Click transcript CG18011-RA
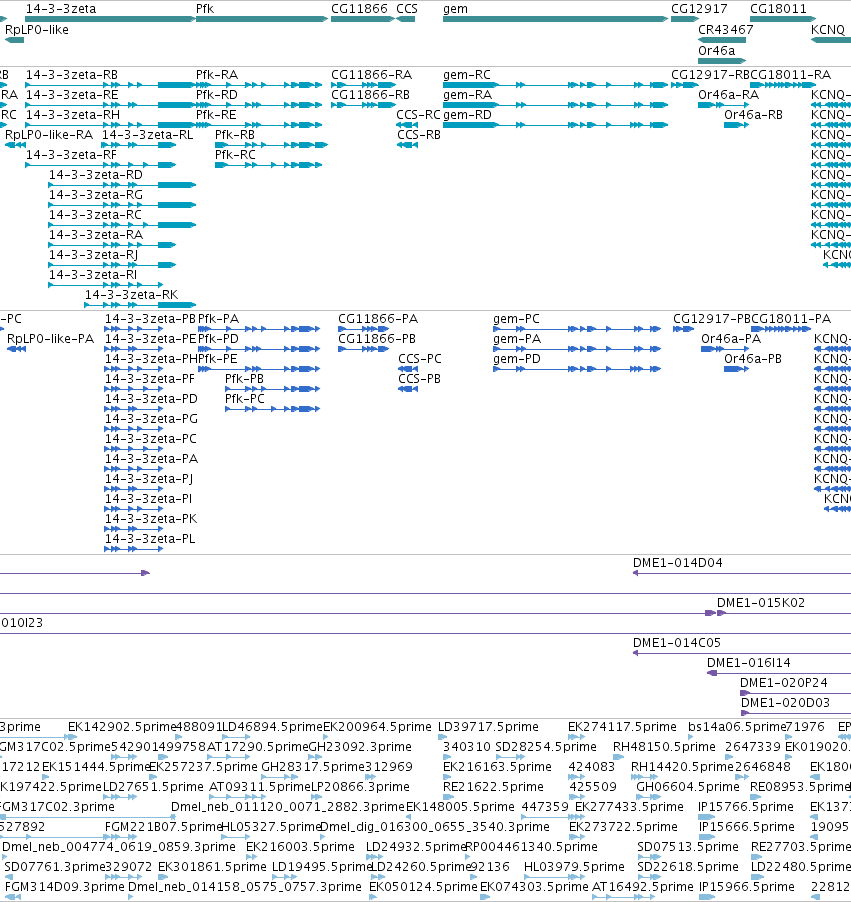The image size is (851, 902). 791,75
